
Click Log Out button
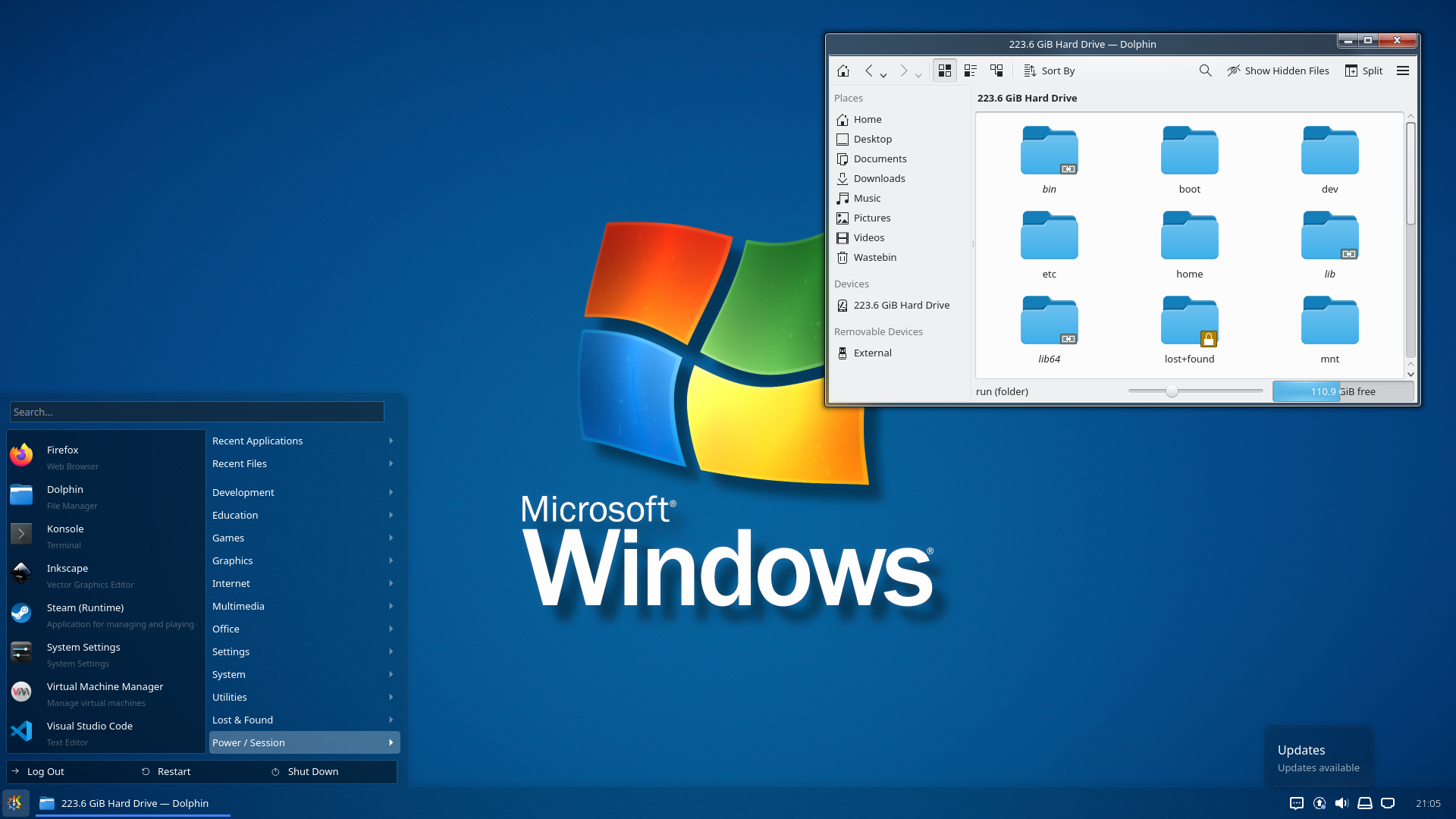coord(71,771)
